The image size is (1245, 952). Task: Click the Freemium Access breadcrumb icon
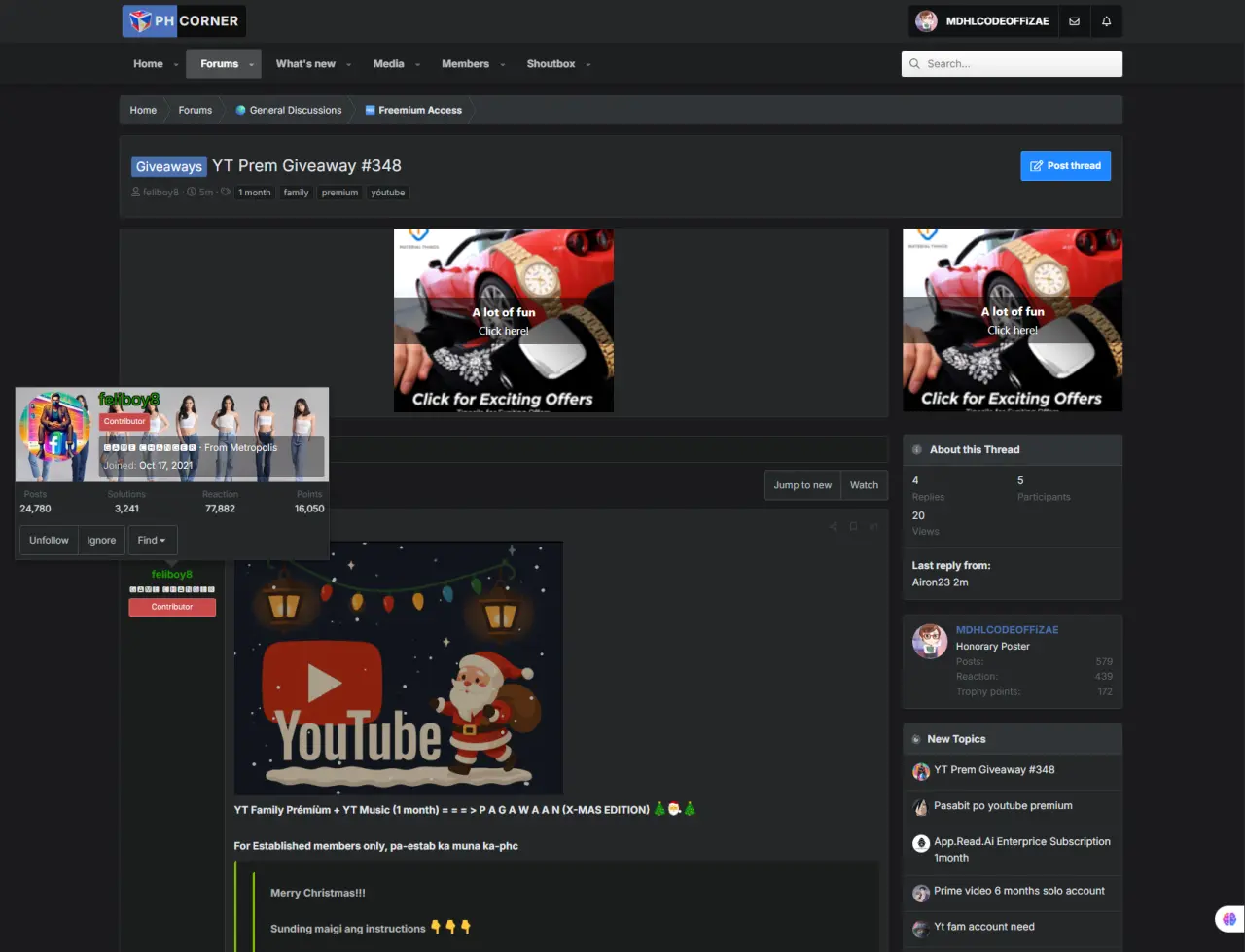click(370, 111)
